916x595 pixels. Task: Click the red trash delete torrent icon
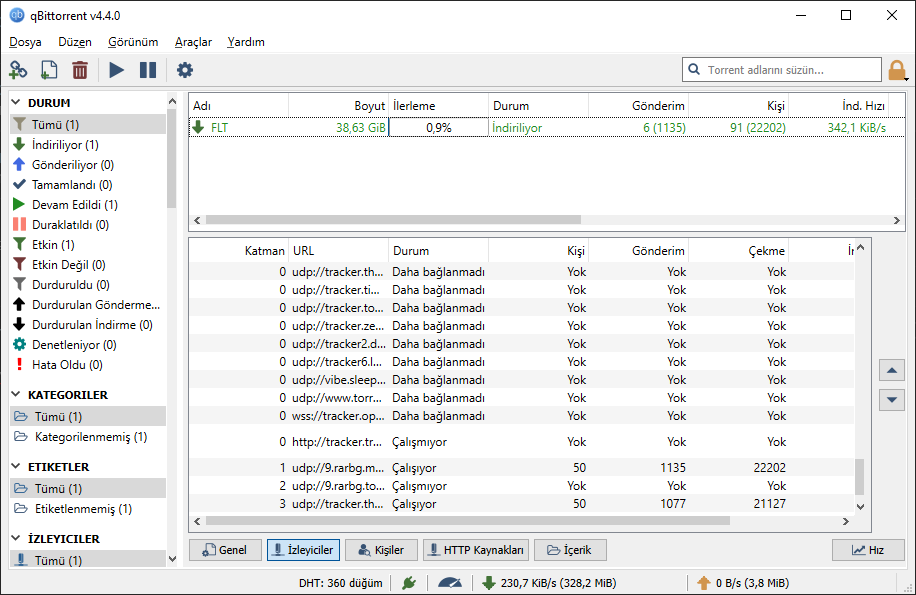[x=80, y=70]
